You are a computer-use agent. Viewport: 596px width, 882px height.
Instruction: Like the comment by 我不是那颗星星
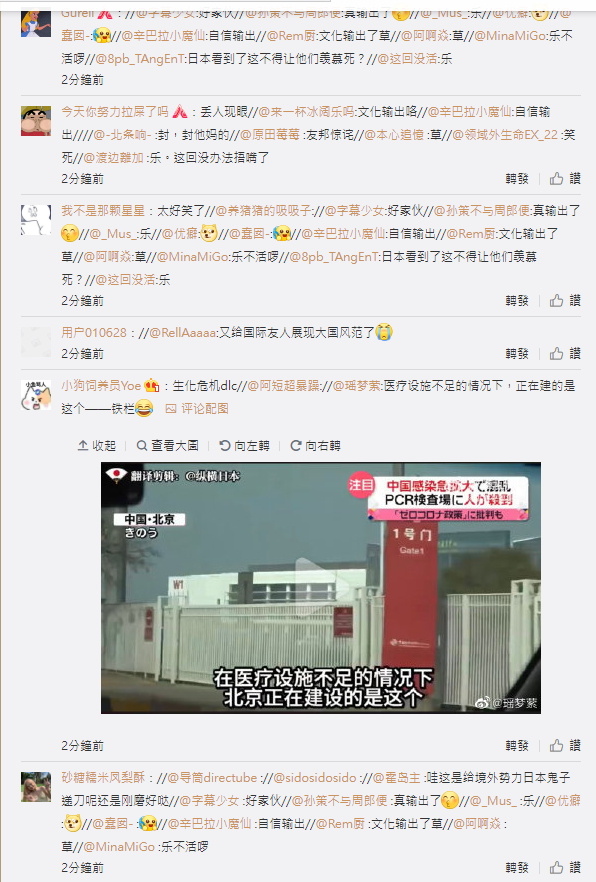click(565, 301)
